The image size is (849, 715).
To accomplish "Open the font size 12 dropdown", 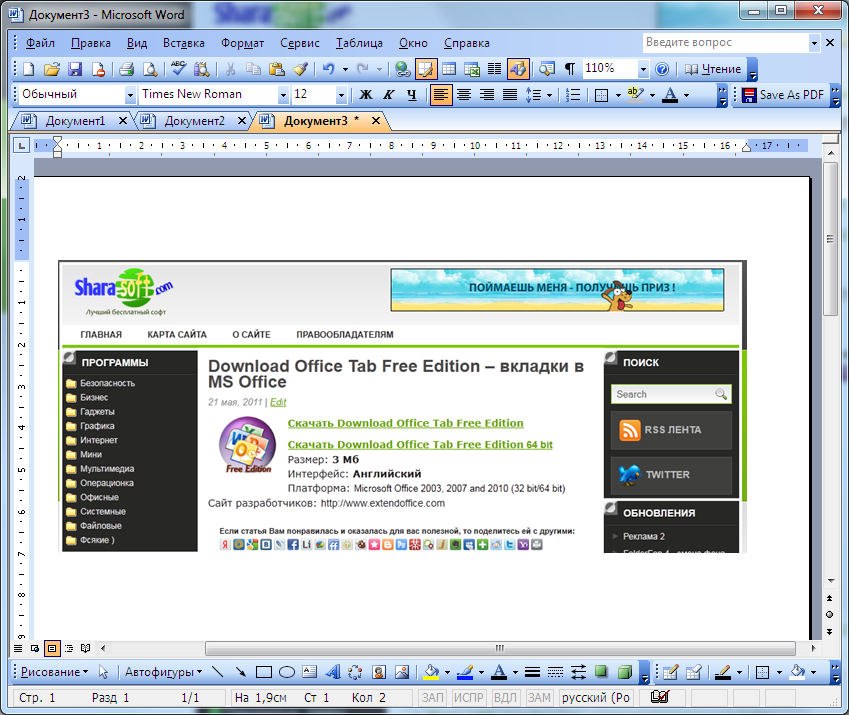I will tap(341, 96).
